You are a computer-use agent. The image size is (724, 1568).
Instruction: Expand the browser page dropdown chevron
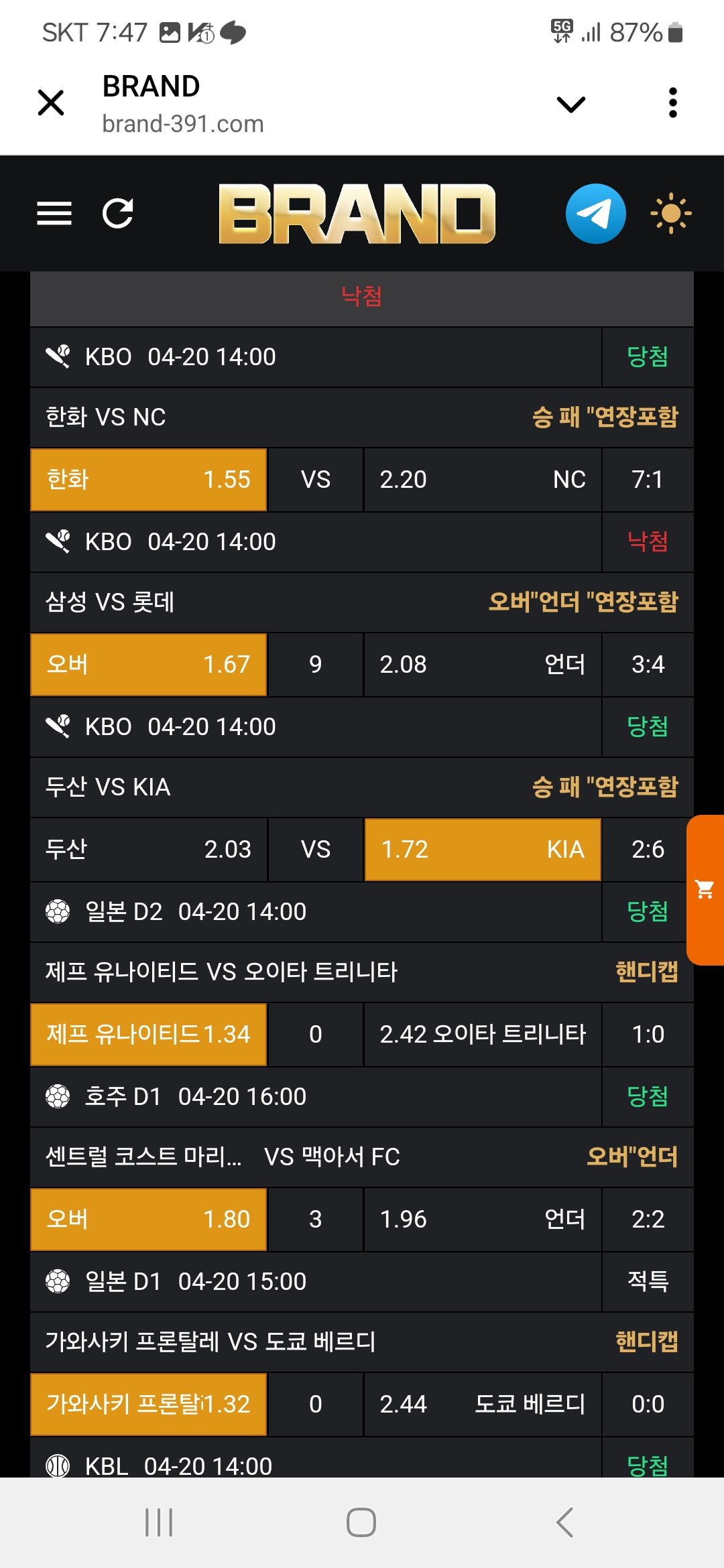coord(571,104)
